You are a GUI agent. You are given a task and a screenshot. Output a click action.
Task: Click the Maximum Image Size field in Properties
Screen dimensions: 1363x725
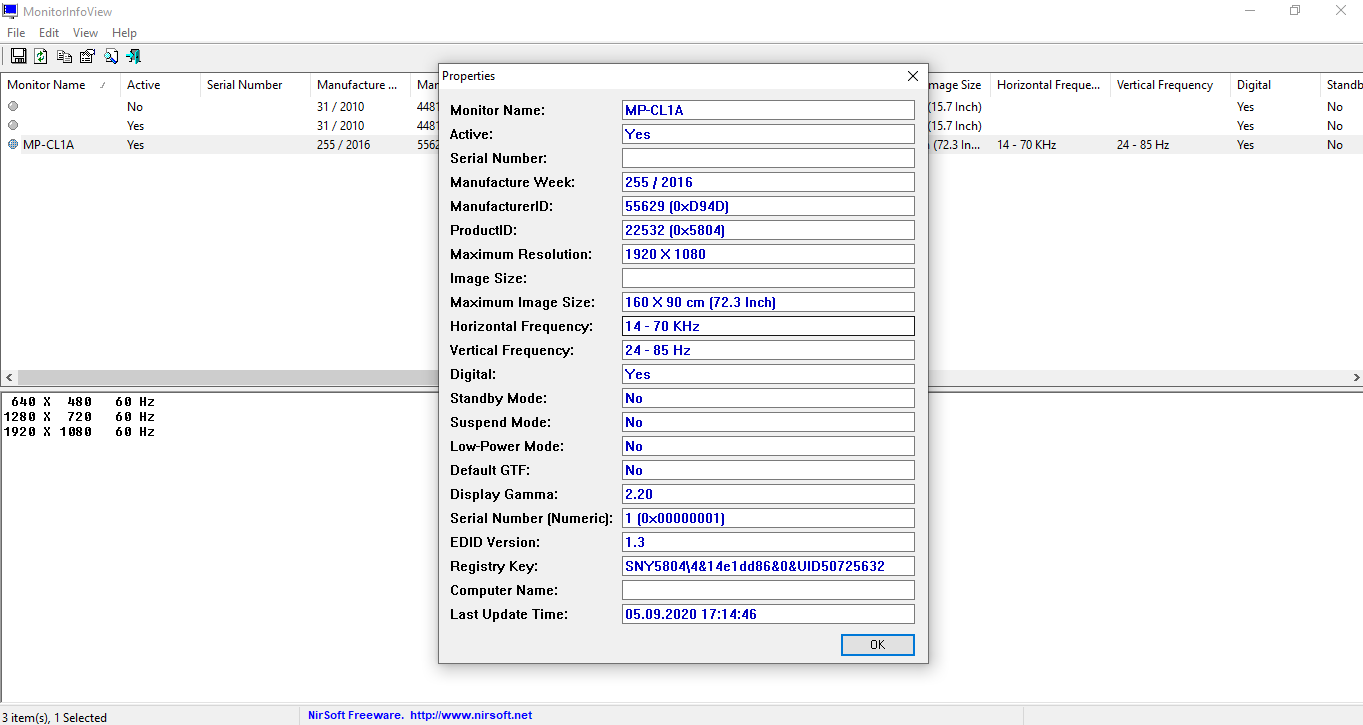(x=768, y=302)
